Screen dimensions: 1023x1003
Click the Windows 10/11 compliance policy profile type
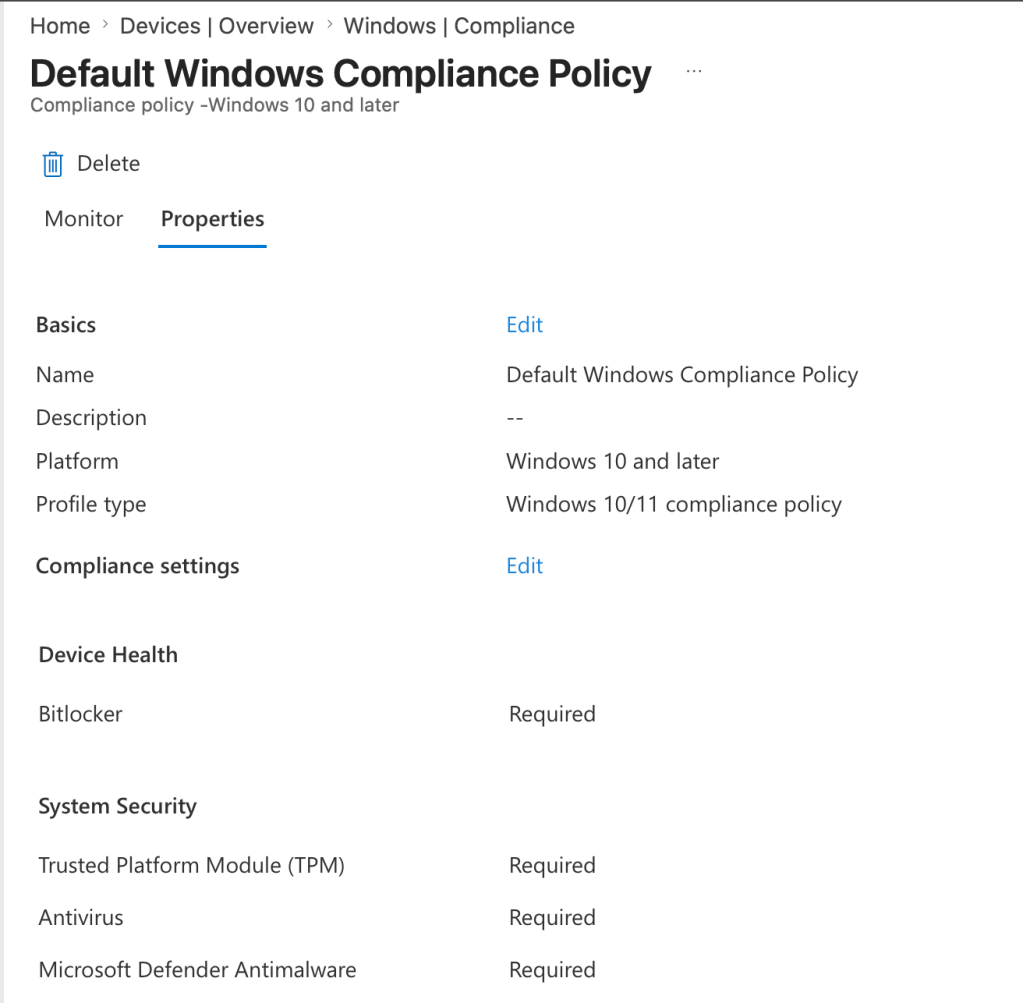click(x=673, y=504)
